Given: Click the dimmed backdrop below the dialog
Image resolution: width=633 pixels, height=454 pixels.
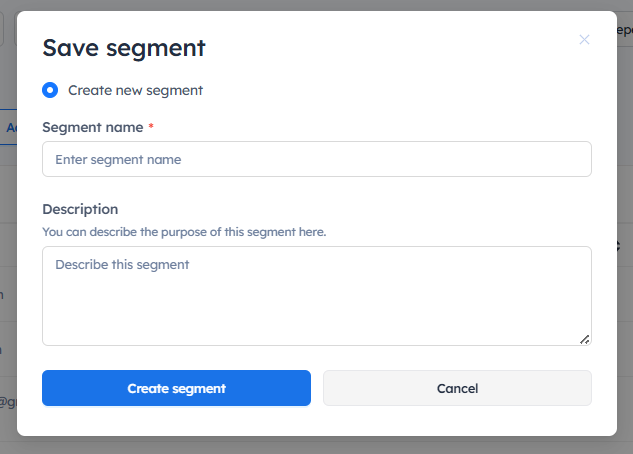Looking at the screenshot, I should (x=316, y=445).
